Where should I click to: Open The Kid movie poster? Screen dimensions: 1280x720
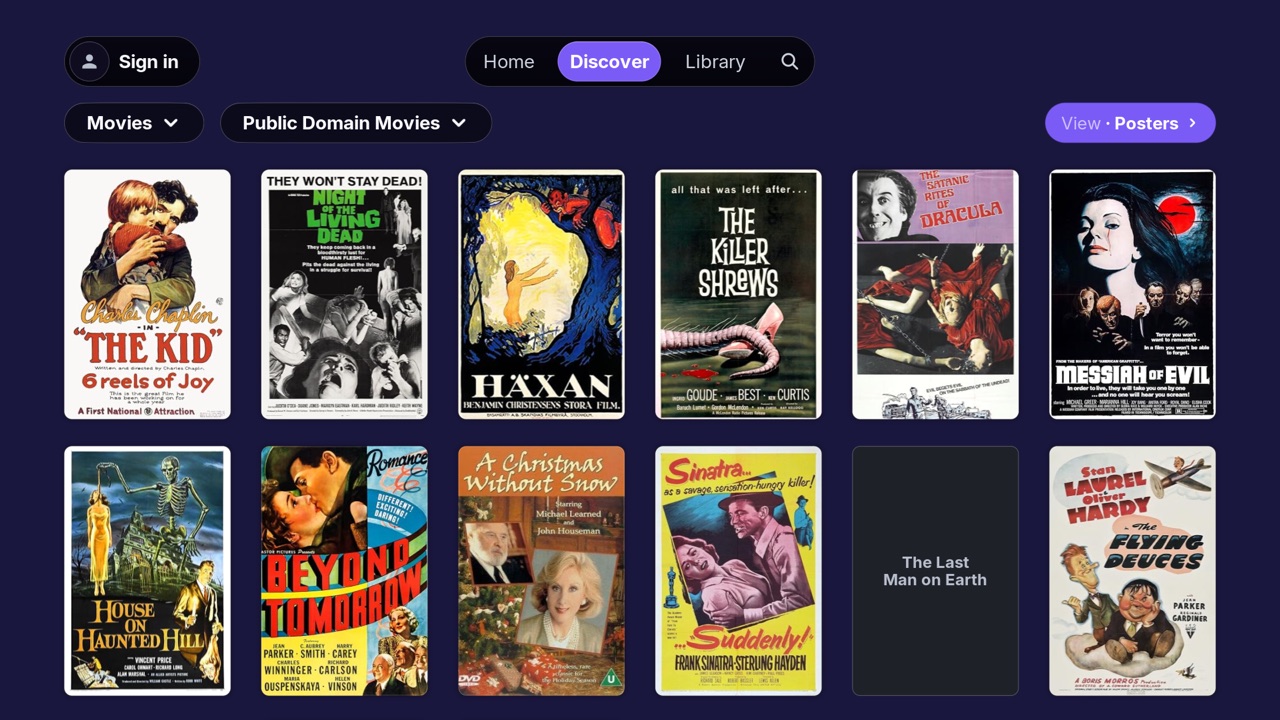[x=147, y=294]
